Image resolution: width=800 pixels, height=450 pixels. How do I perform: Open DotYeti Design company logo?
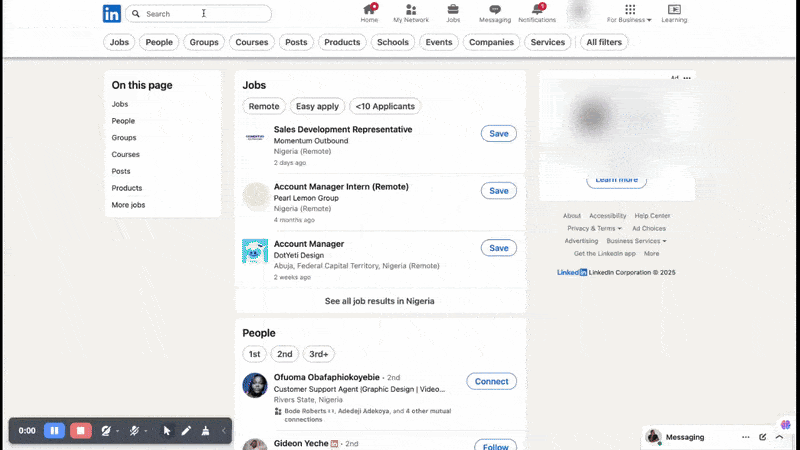(255, 251)
